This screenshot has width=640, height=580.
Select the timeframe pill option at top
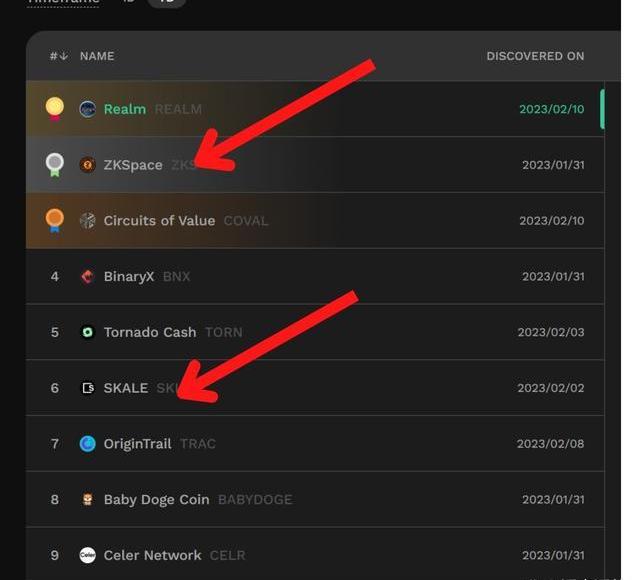[x=167, y=2]
